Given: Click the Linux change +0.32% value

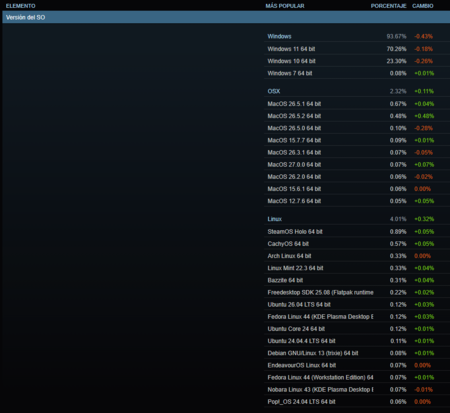Looking at the screenshot, I should click(424, 219).
